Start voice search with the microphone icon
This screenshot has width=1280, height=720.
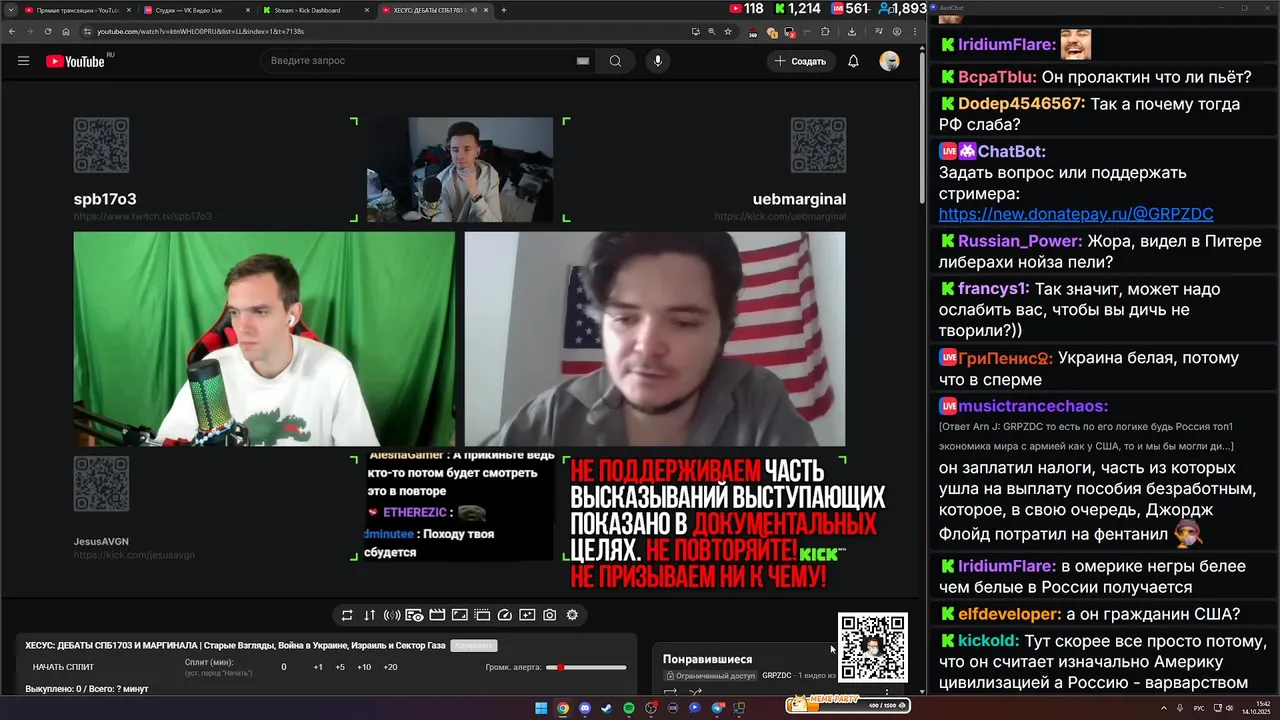[x=657, y=61]
